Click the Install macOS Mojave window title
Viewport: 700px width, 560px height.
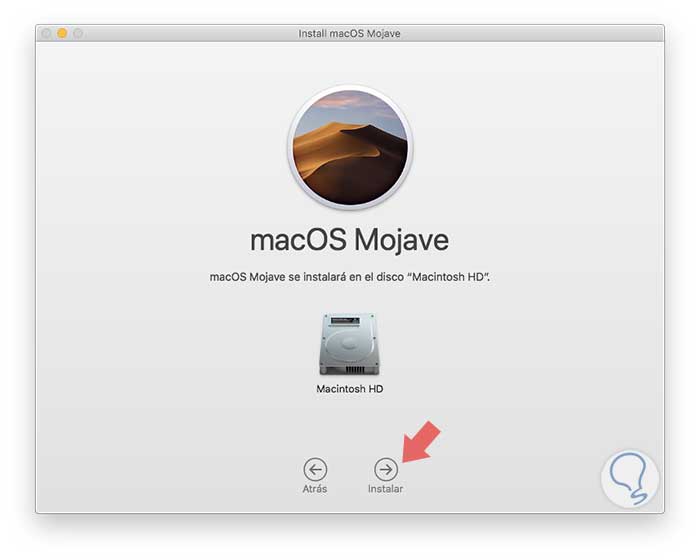click(349, 33)
